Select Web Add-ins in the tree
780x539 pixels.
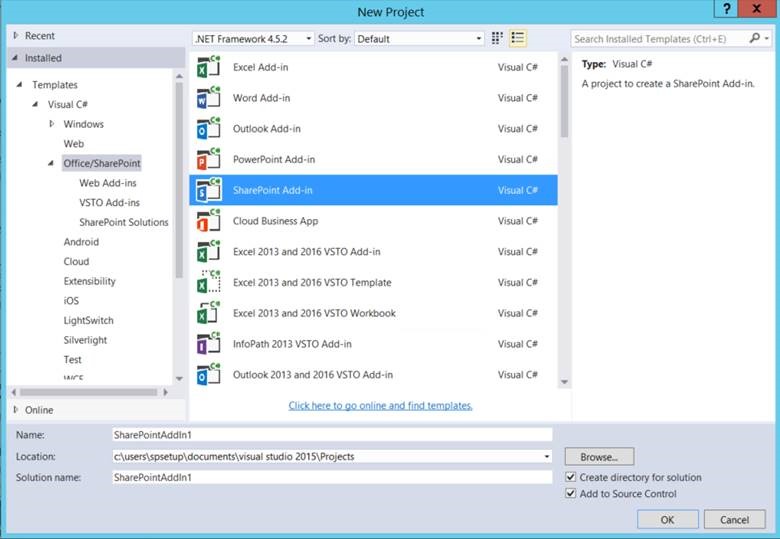pos(107,183)
